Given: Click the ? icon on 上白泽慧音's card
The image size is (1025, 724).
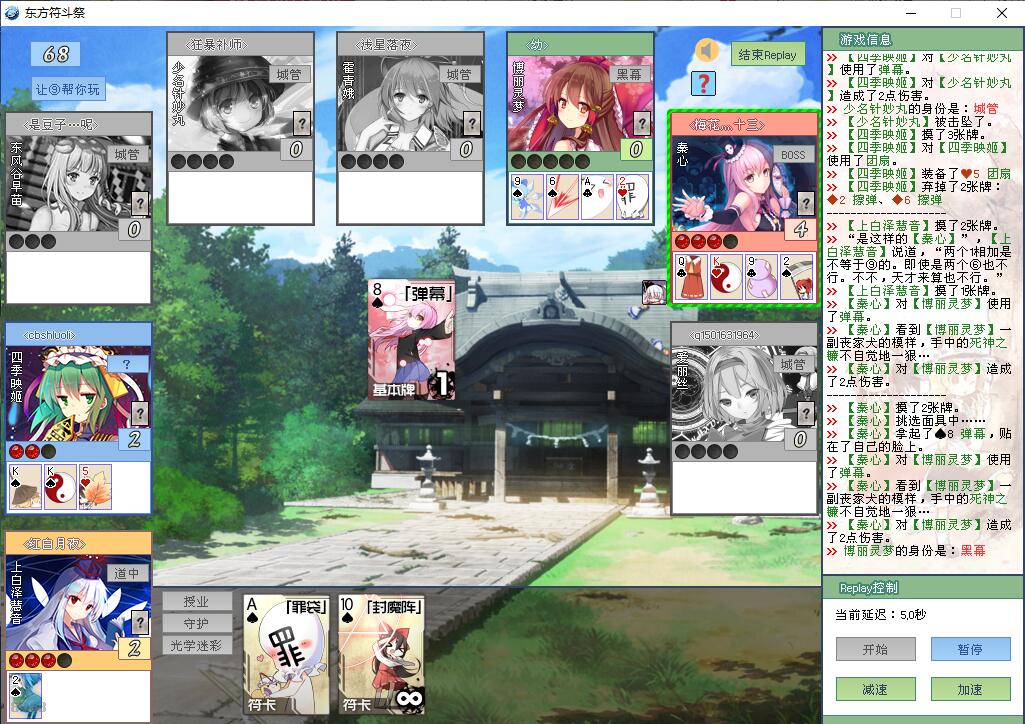Looking at the screenshot, I should coord(139,623).
